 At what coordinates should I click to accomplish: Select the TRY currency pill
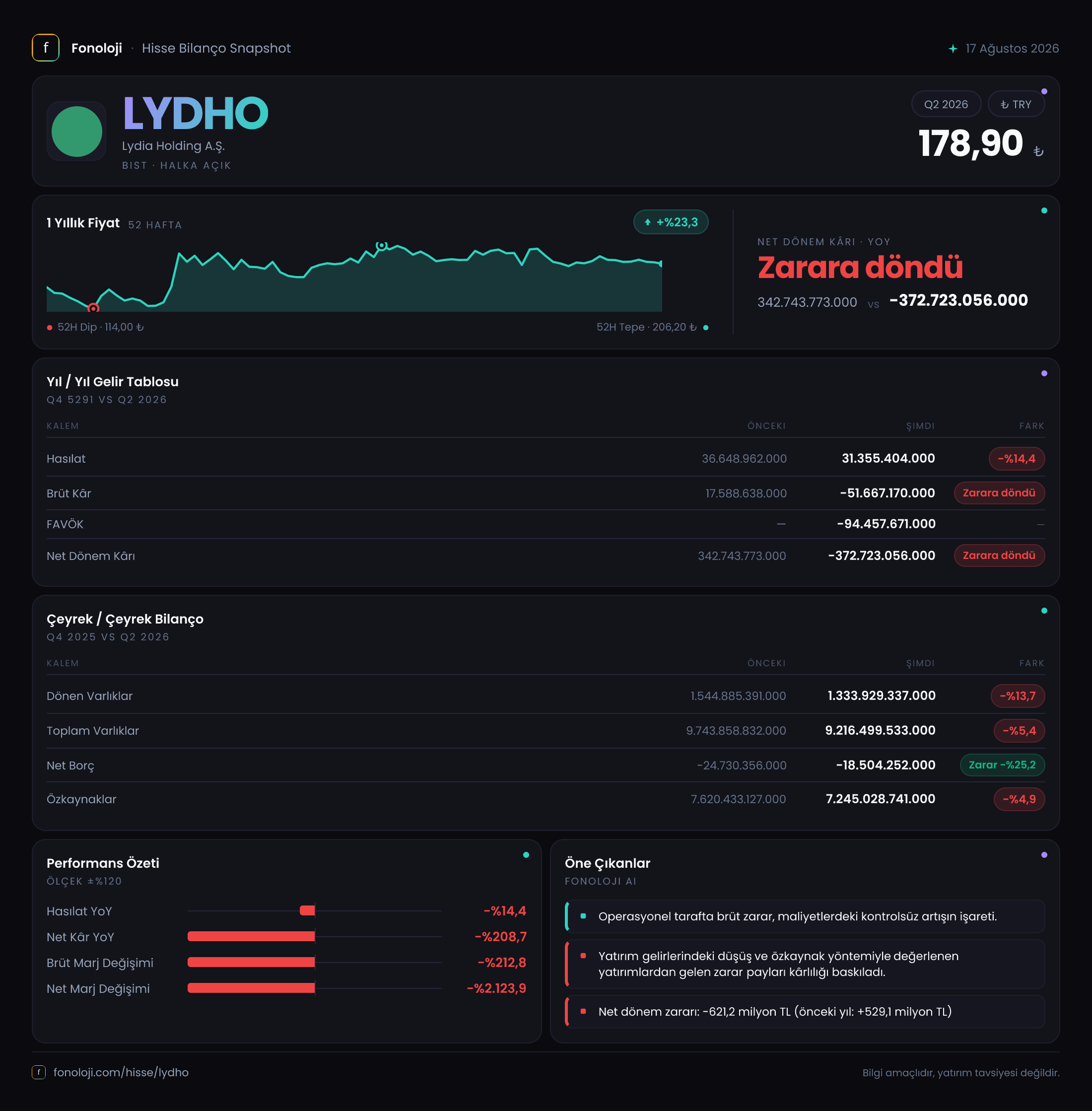(1016, 104)
